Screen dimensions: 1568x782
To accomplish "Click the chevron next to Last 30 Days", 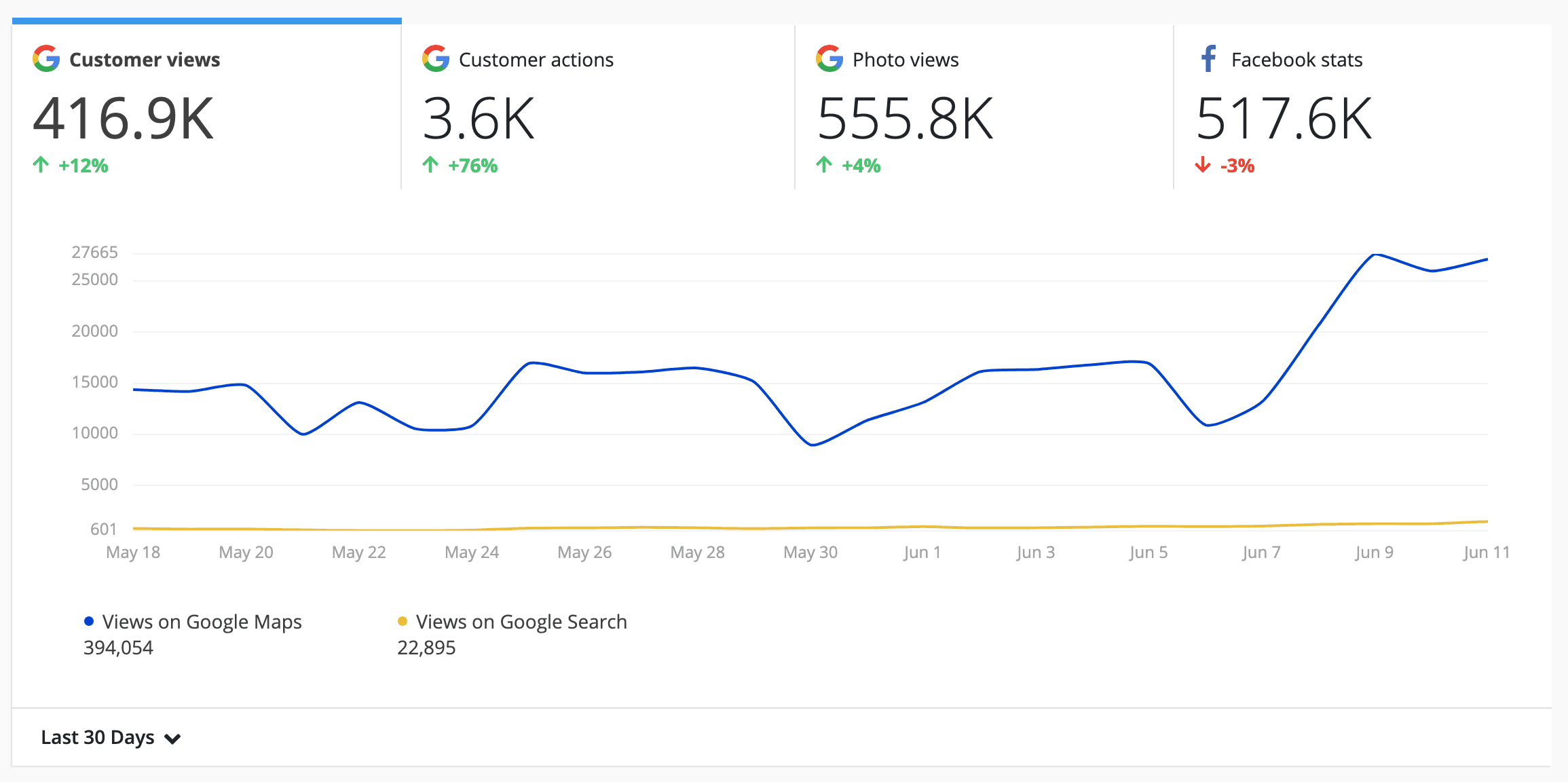I will point(172,739).
